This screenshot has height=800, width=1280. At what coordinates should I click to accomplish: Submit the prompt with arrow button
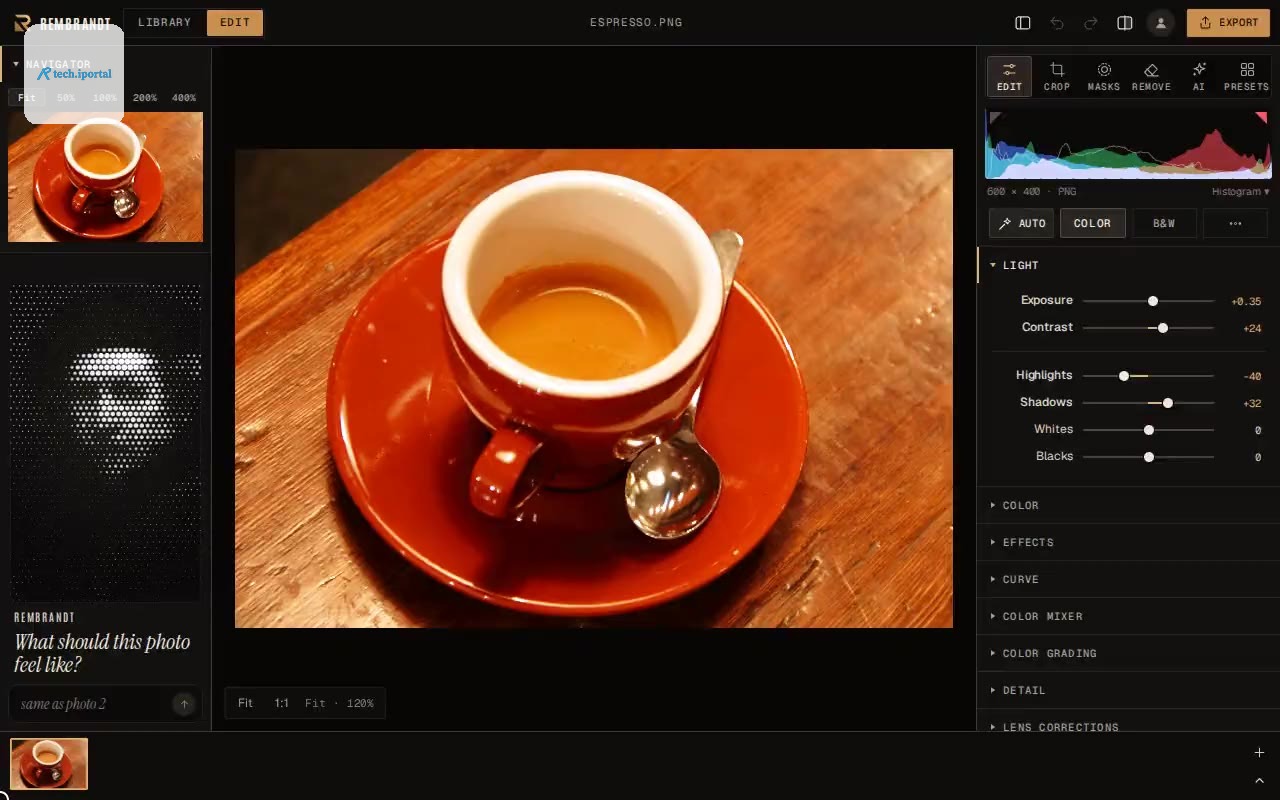[184, 704]
